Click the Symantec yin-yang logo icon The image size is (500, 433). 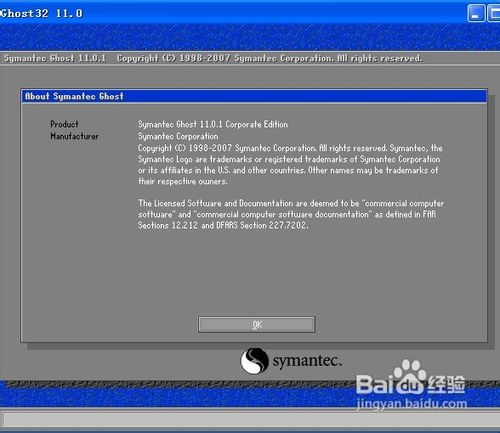coord(254,361)
